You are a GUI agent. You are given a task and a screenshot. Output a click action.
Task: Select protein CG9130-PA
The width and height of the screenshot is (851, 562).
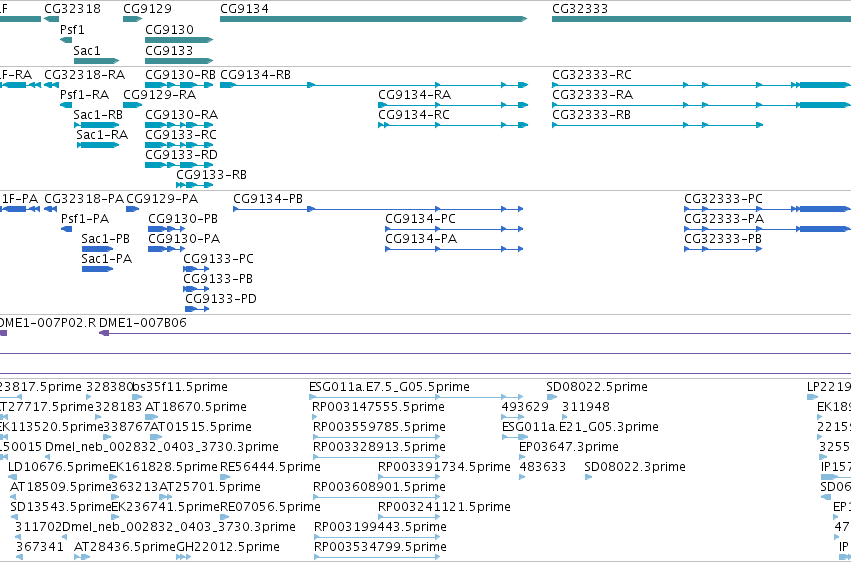167,250
